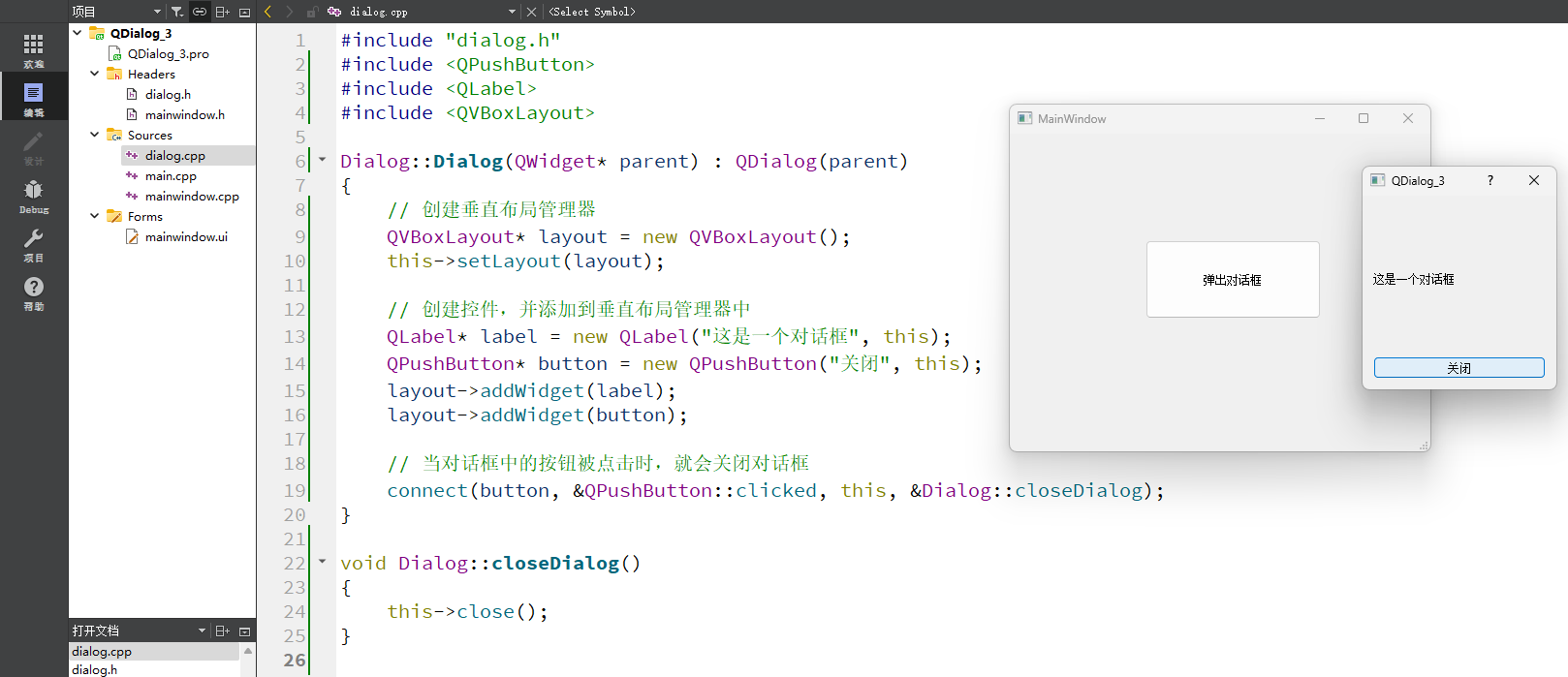This screenshot has width=1568, height=677.
Task: Click the QDialog_3 title bar icon
Action: point(1378,180)
